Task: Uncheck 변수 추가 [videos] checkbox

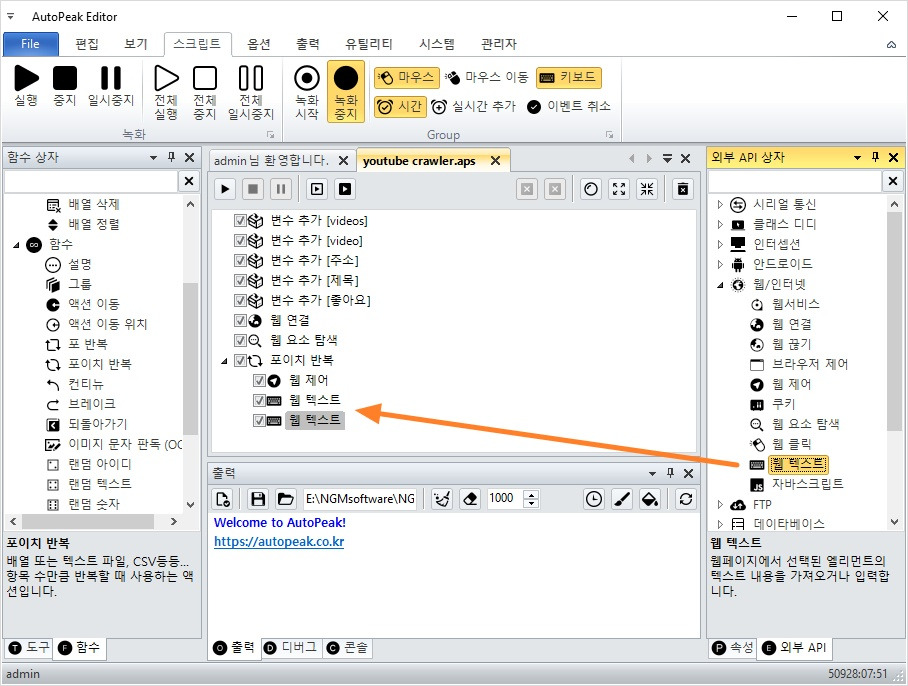Action: 240,221
